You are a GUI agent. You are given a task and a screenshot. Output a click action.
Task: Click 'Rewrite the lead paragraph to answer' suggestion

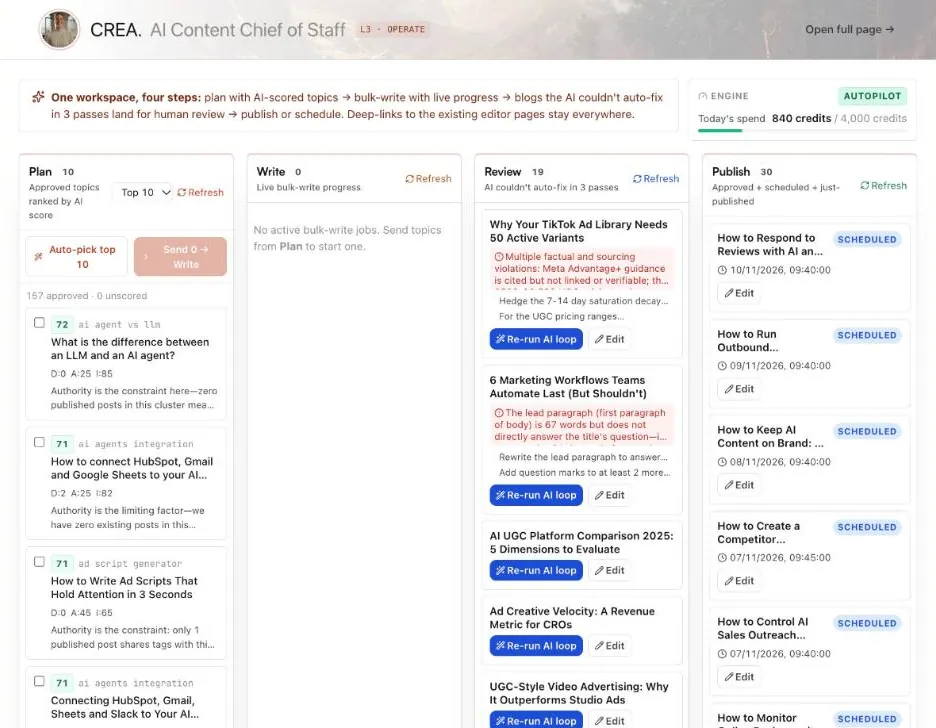click(x=583, y=456)
